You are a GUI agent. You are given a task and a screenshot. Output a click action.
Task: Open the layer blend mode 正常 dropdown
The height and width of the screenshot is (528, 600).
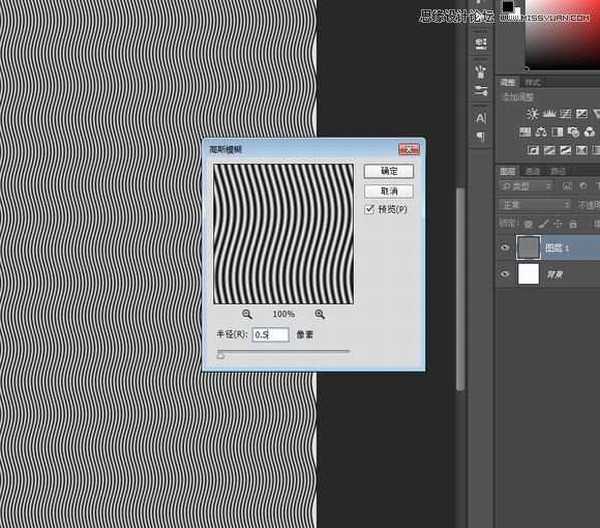click(535, 204)
